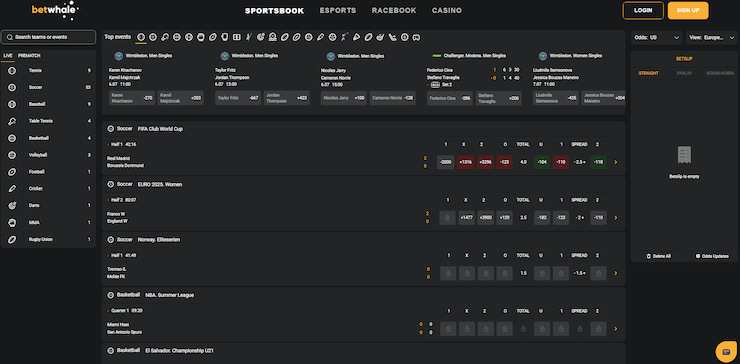The height and width of the screenshot is (364, 740).
Task: Switch to the LIVE tab
Action: pyautogui.click(x=8, y=56)
